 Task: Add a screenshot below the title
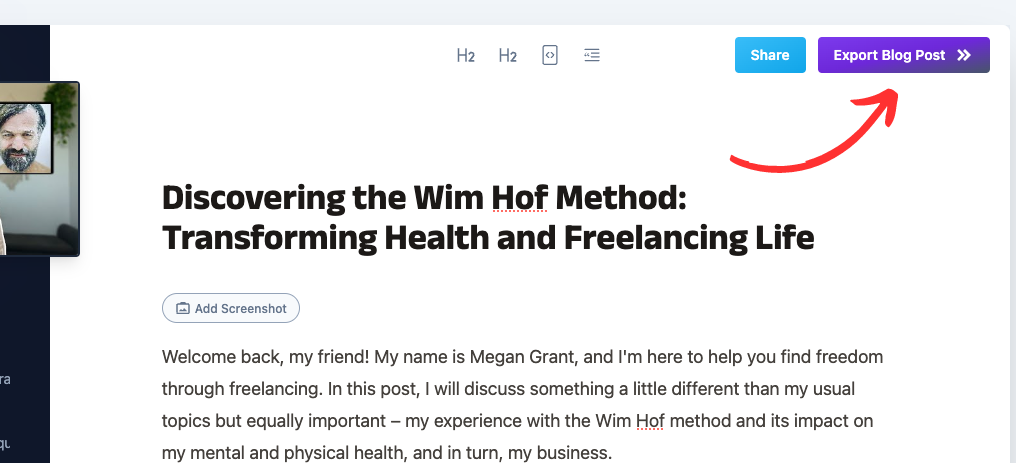click(x=231, y=308)
